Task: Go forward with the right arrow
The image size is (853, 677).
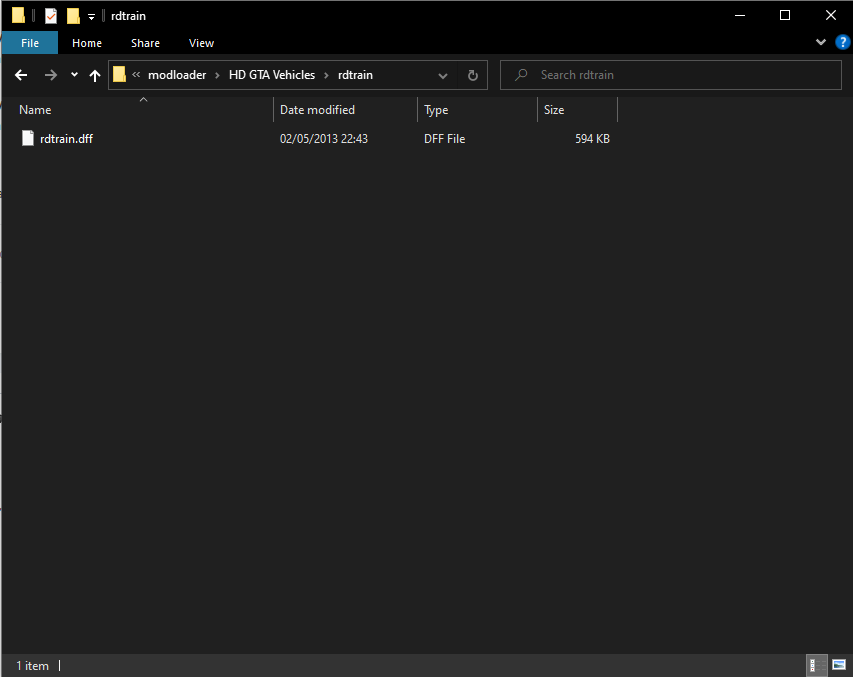Action: tap(51, 75)
